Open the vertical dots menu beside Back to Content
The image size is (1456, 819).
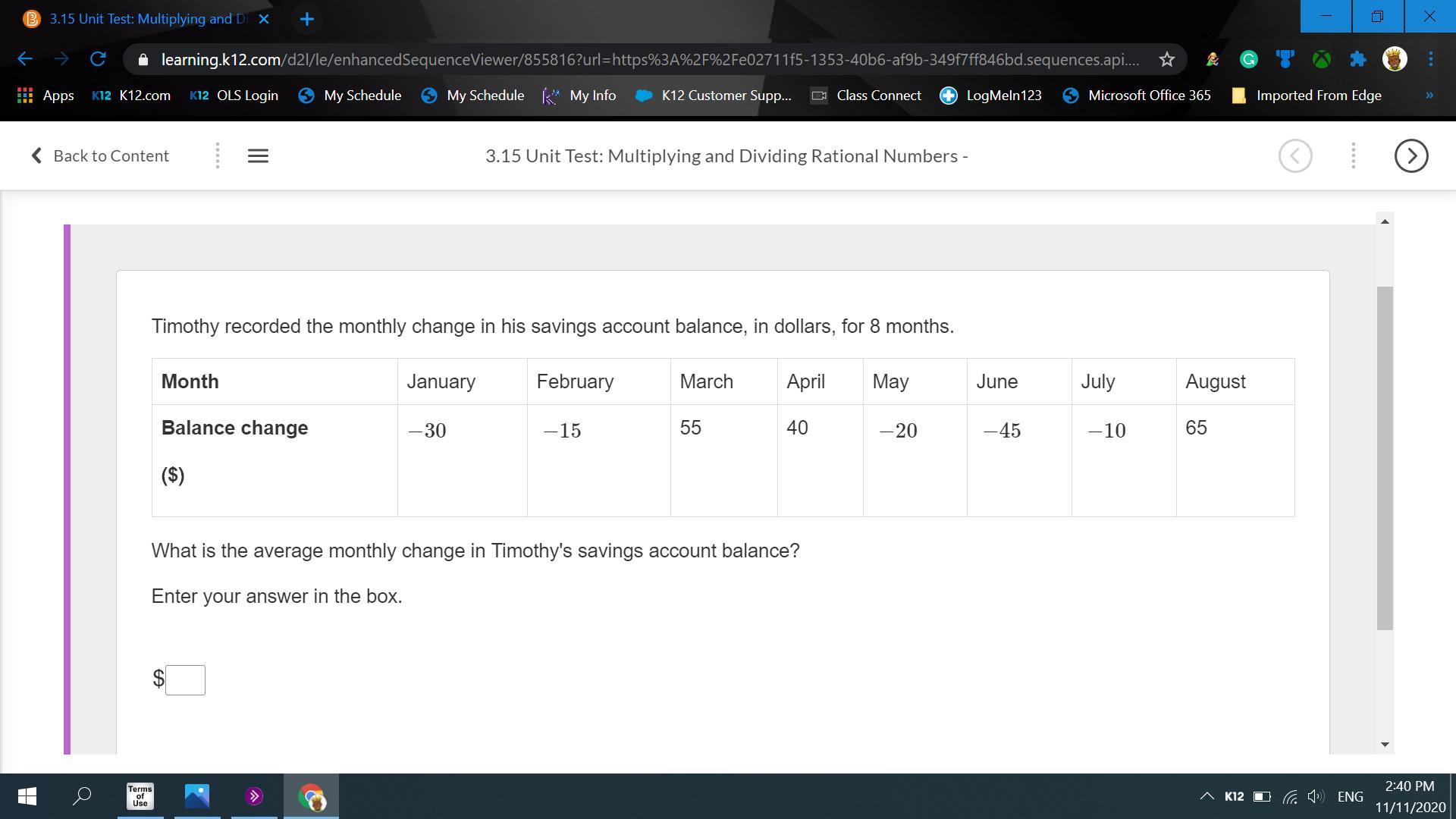tap(218, 155)
